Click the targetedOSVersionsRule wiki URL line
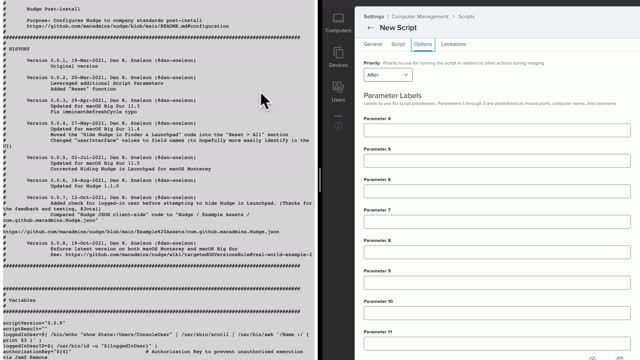 (x=188, y=255)
